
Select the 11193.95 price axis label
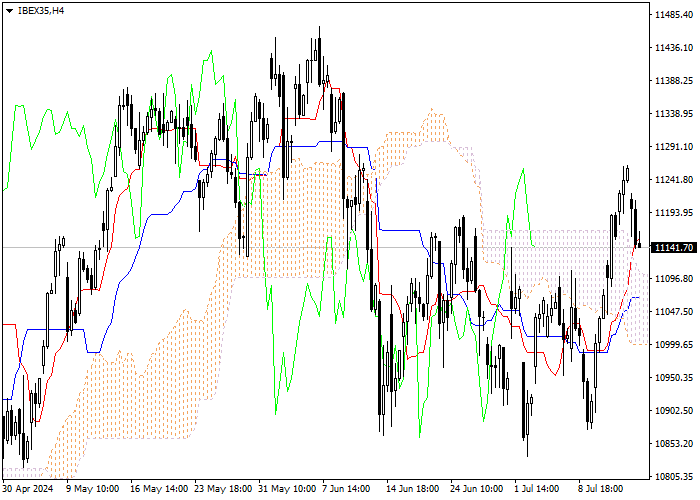pyautogui.click(x=674, y=212)
